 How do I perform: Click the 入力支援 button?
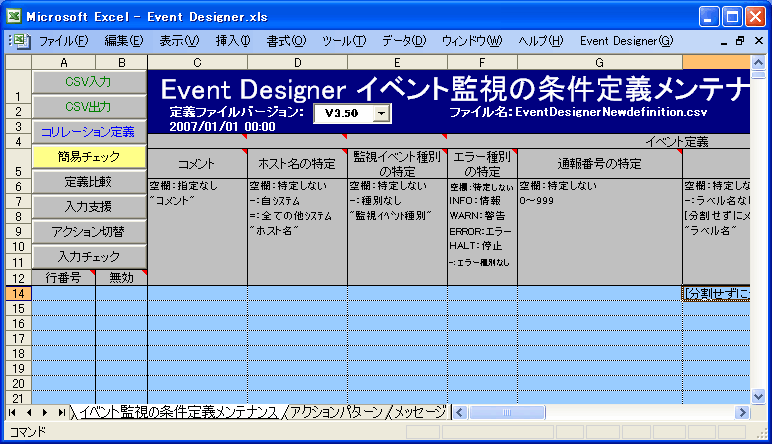click(x=89, y=207)
